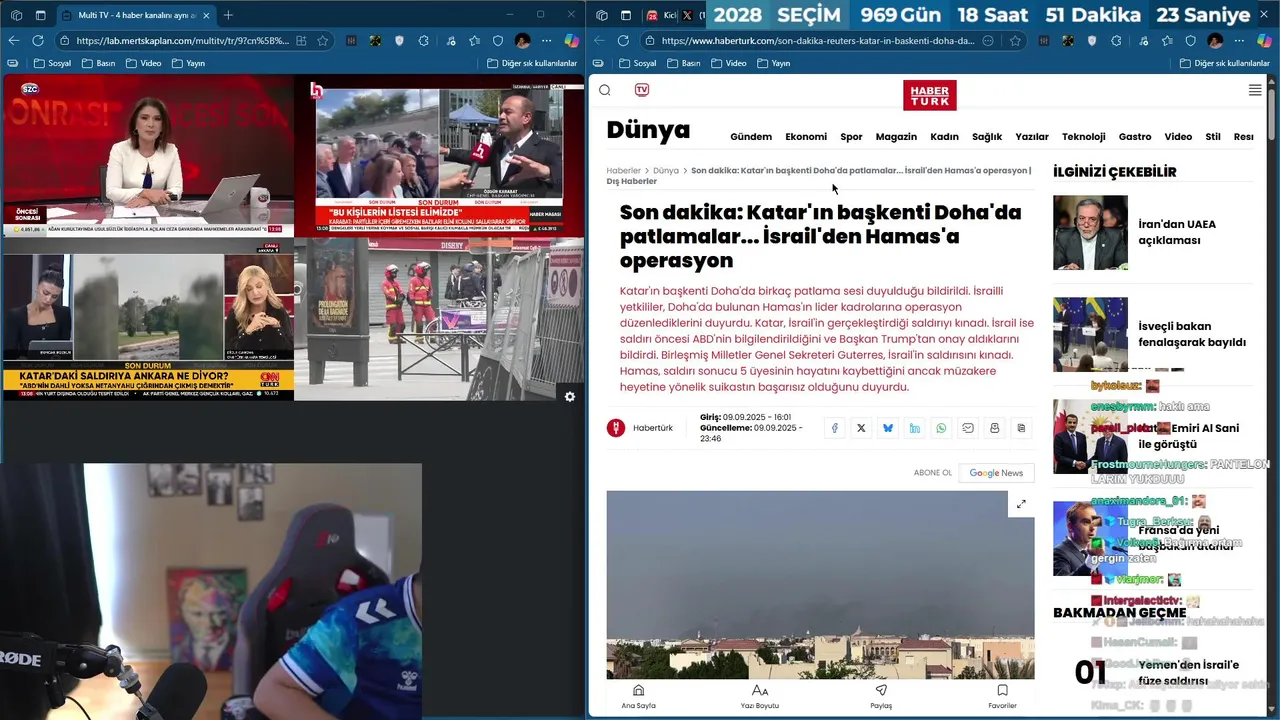Viewport: 1280px width, 720px height.
Task: Click the Dünya breadcrumb link
Action: click(x=666, y=171)
